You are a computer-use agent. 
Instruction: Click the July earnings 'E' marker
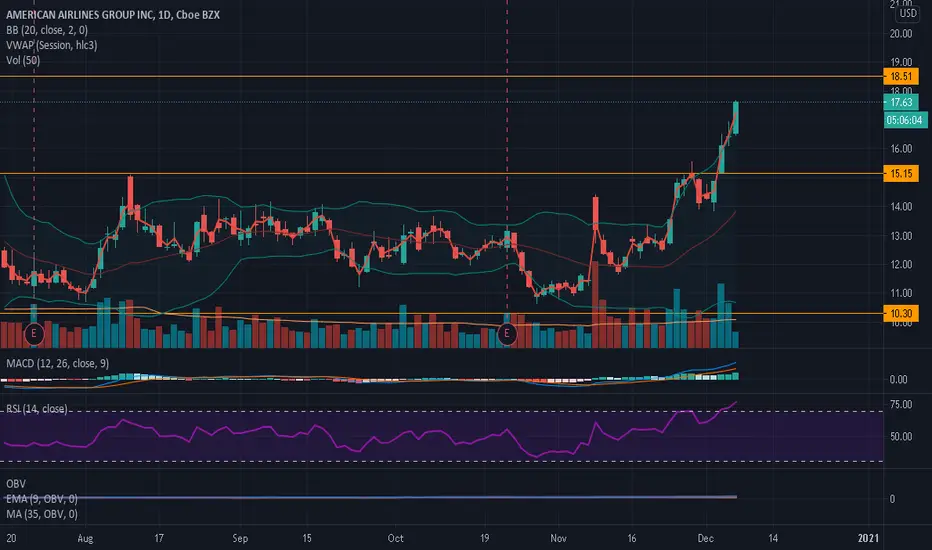pos(34,334)
